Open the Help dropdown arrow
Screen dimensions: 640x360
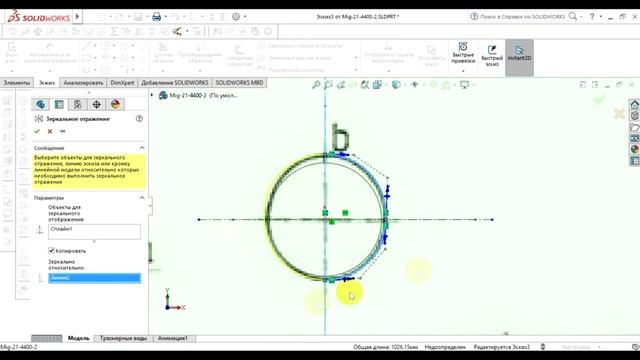click(x=601, y=17)
